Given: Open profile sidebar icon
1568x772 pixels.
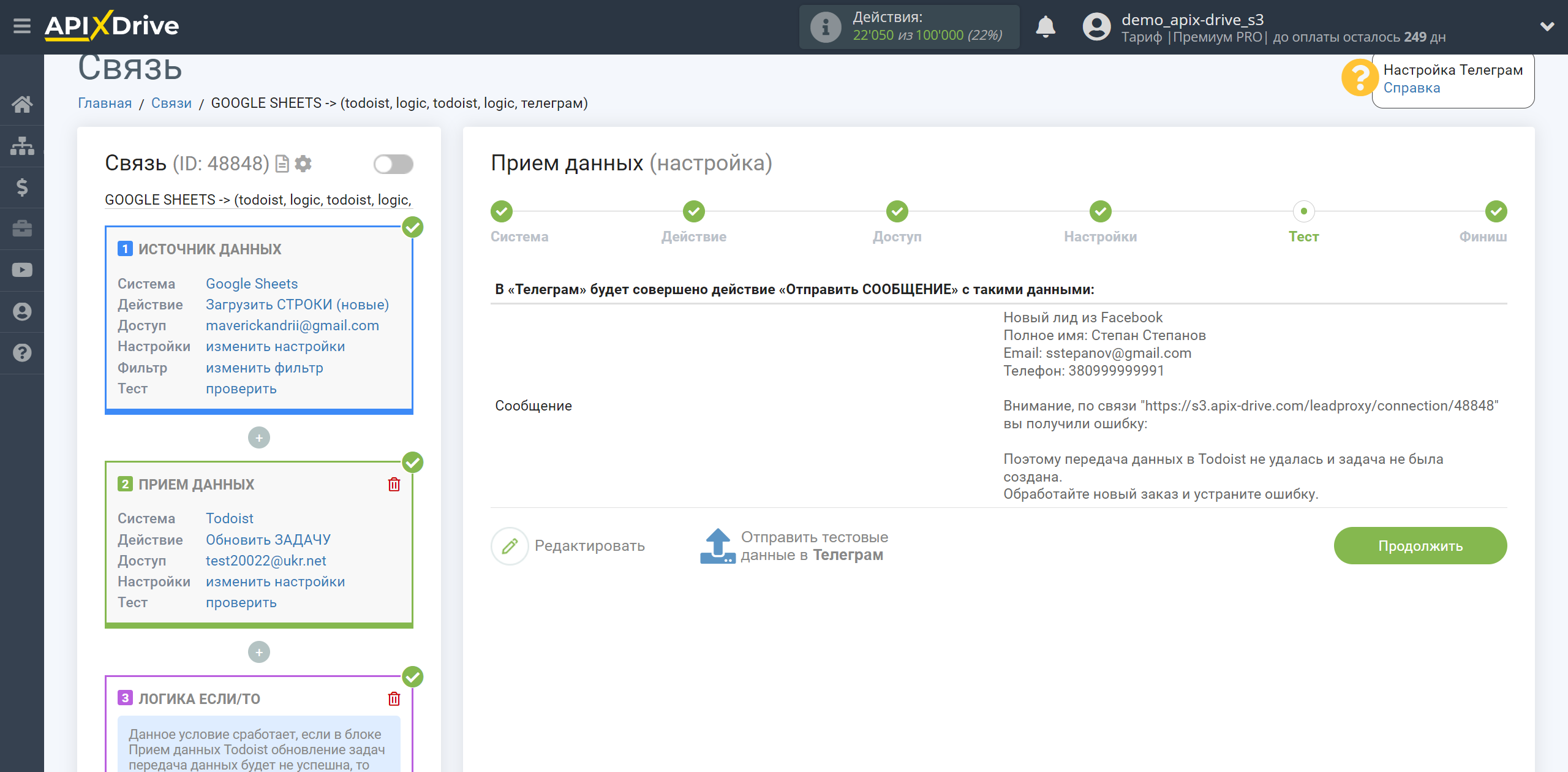Looking at the screenshot, I should point(22,312).
